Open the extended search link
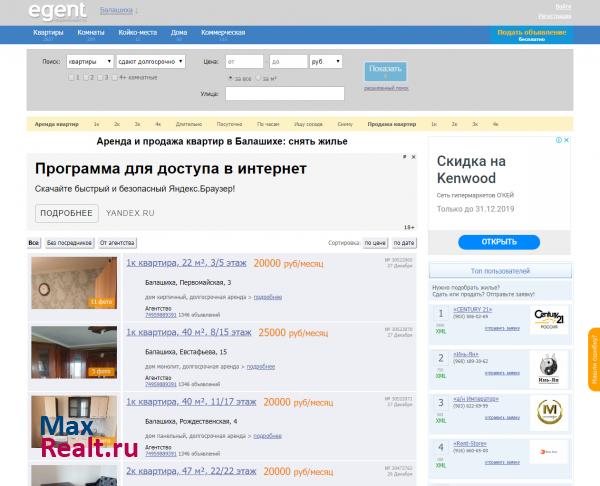The width and height of the screenshot is (600, 486). (386, 88)
